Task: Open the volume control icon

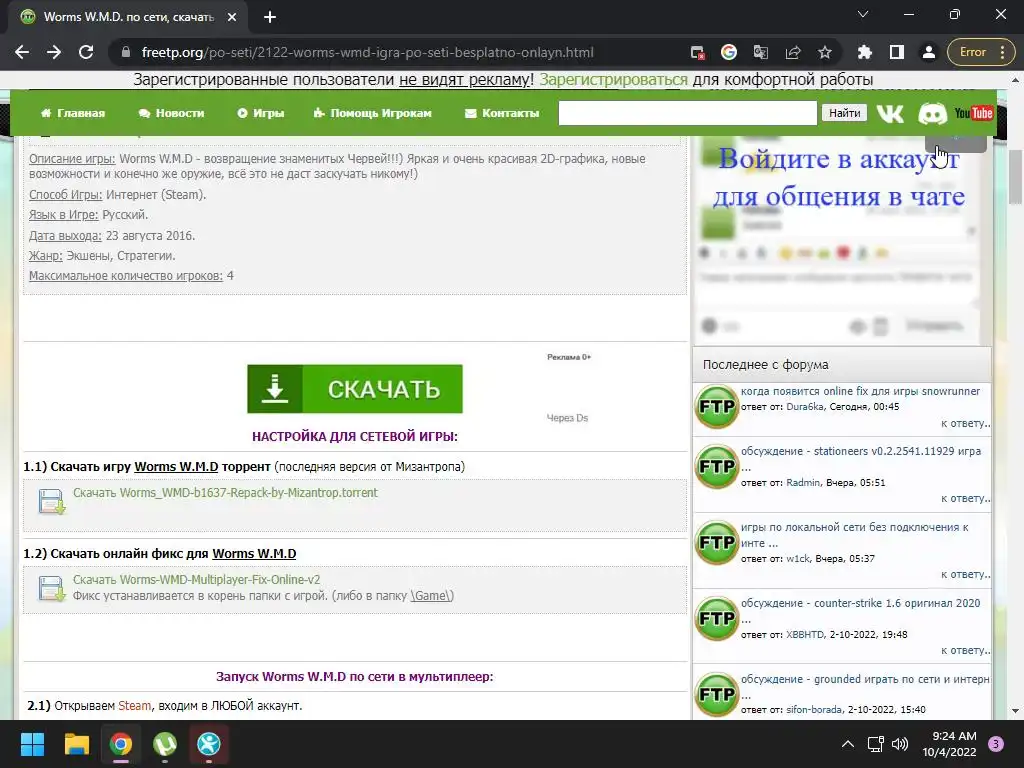Action: tap(900, 744)
